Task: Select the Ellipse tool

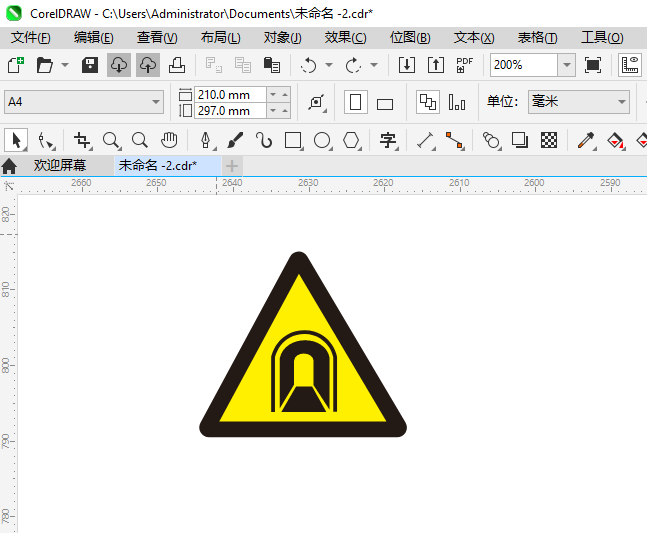Action: click(322, 140)
